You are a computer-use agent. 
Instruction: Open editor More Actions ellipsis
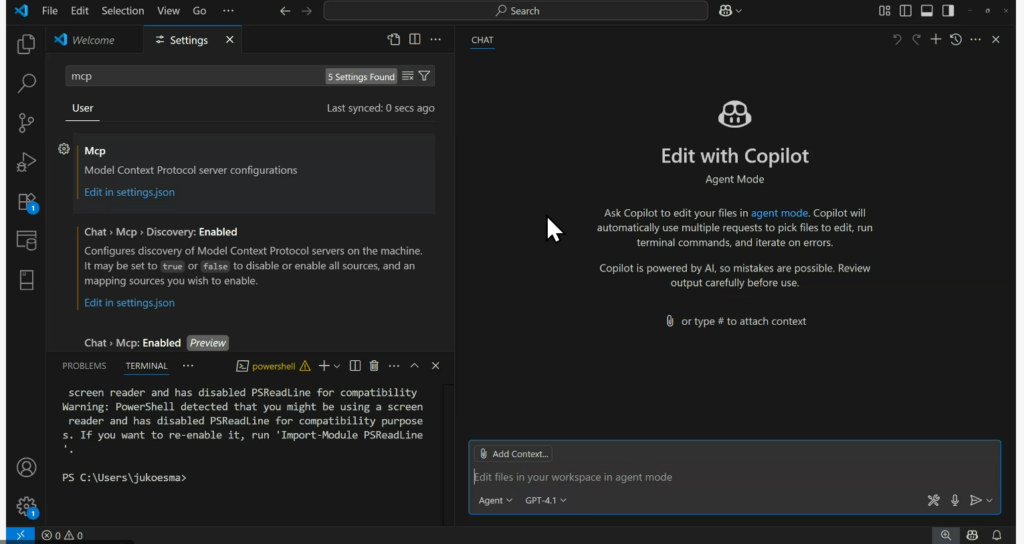coord(436,39)
